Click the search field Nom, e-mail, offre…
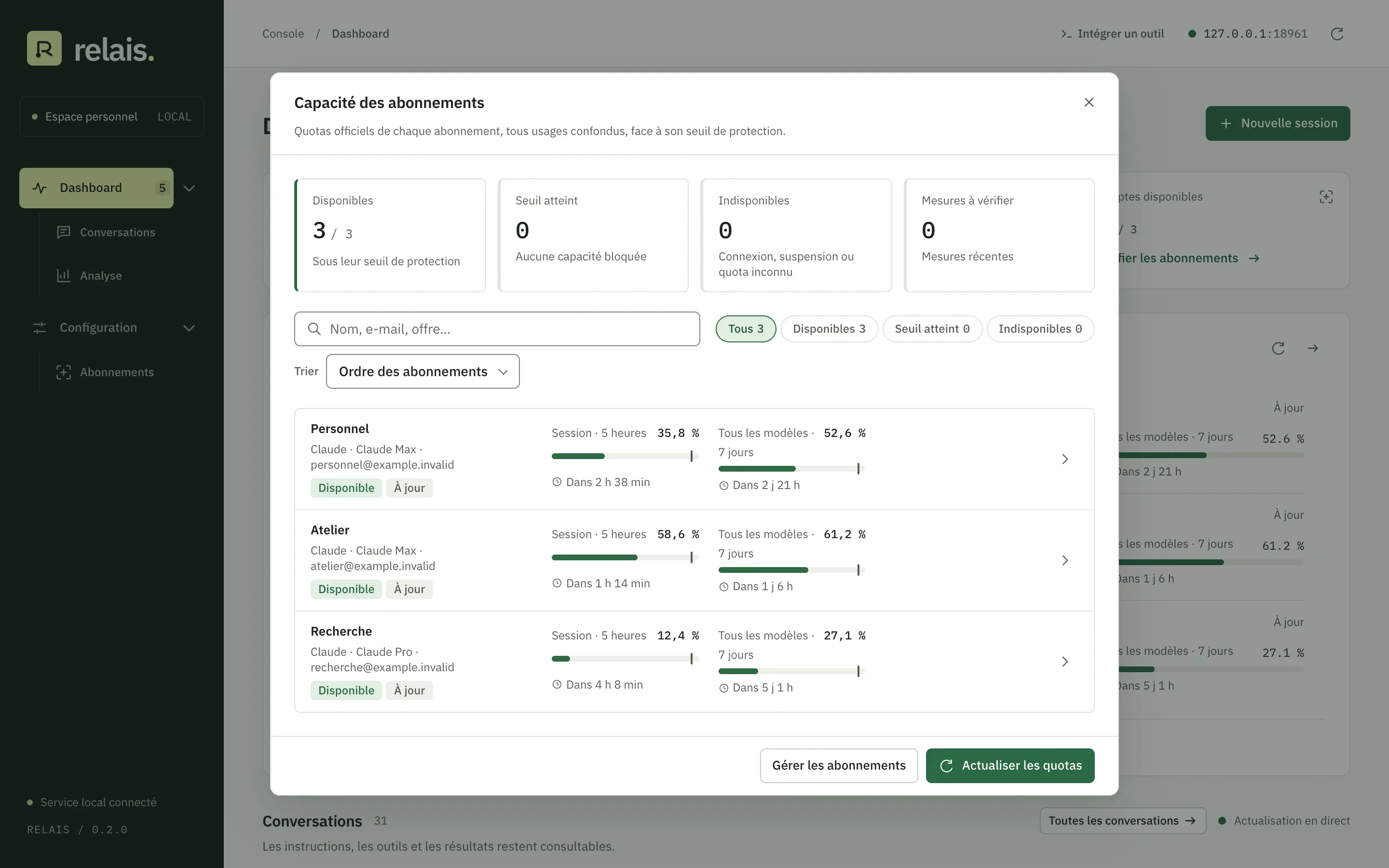Screen dimensions: 1389x868 497,329
